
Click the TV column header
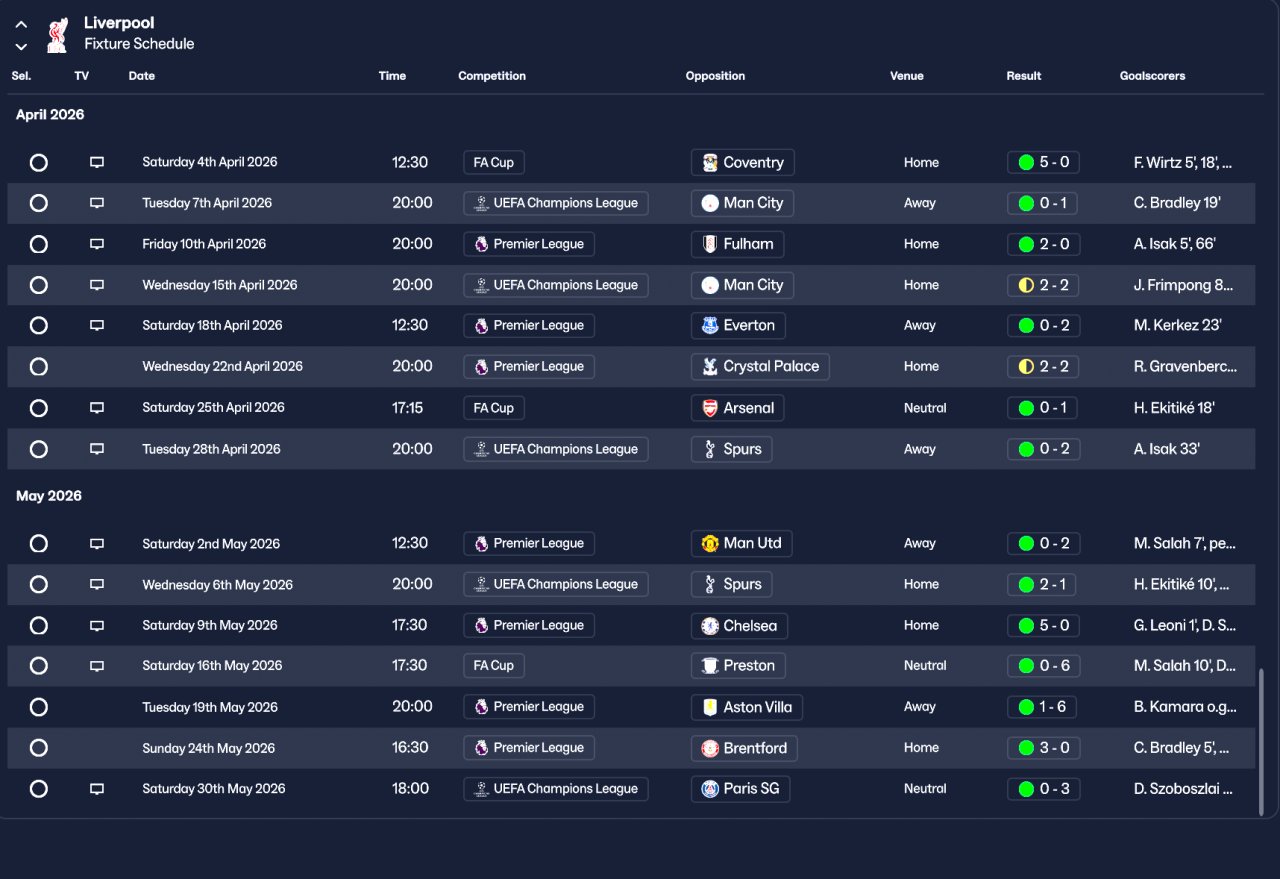click(82, 76)
